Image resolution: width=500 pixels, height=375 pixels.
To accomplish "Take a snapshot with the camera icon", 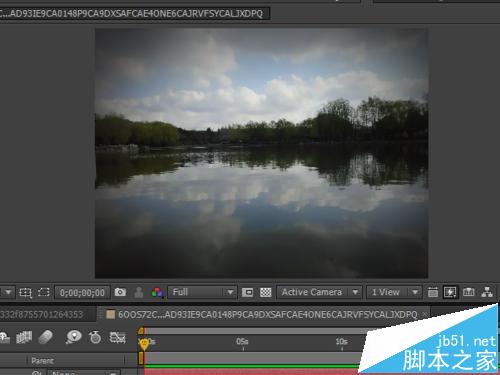I will [120, 292].
